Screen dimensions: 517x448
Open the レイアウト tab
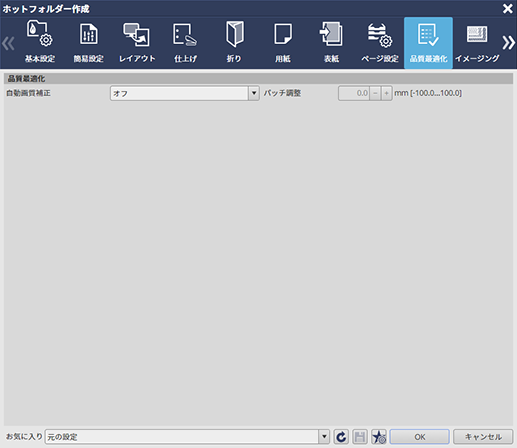pos(137,43)
